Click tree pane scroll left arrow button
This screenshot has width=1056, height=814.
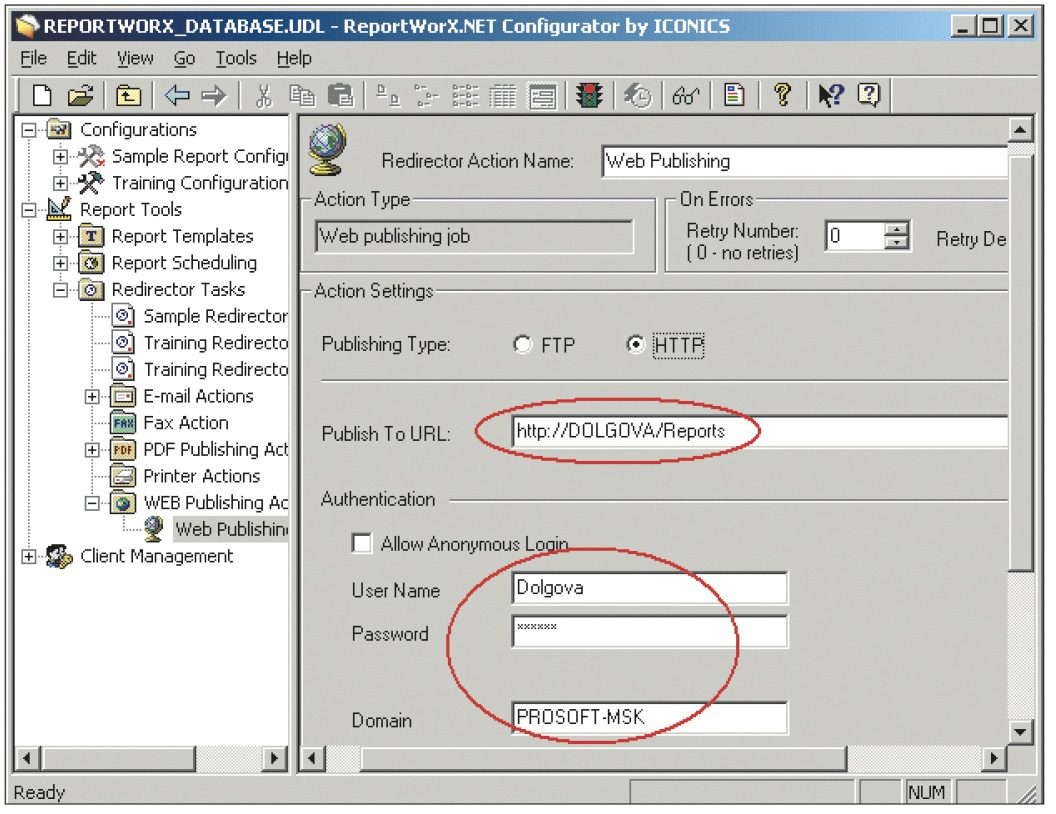tap(27, 759)
